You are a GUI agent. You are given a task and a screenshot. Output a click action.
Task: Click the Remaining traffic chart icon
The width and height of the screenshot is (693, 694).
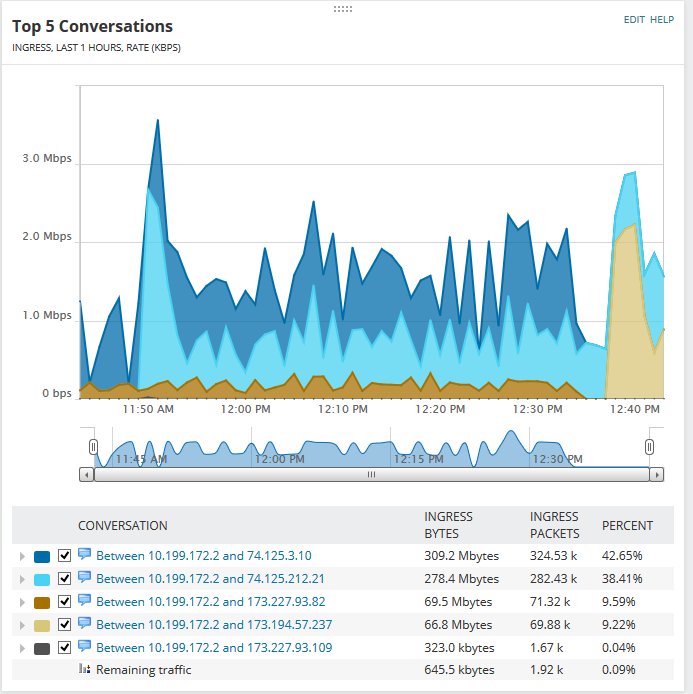click(x=85, y=668)
